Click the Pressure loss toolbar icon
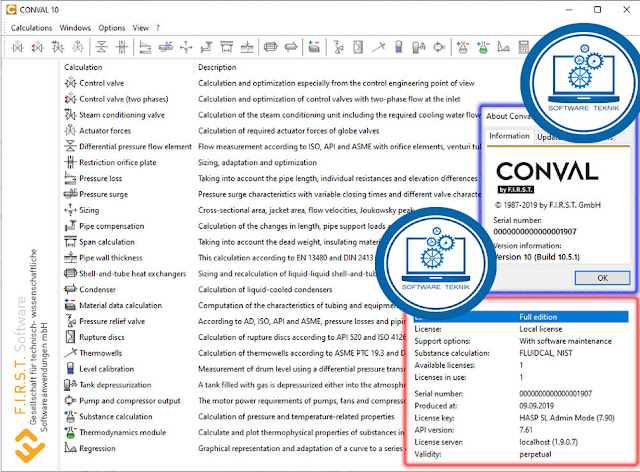This screenshot has height=472, width=640. [x=145, y=47]
